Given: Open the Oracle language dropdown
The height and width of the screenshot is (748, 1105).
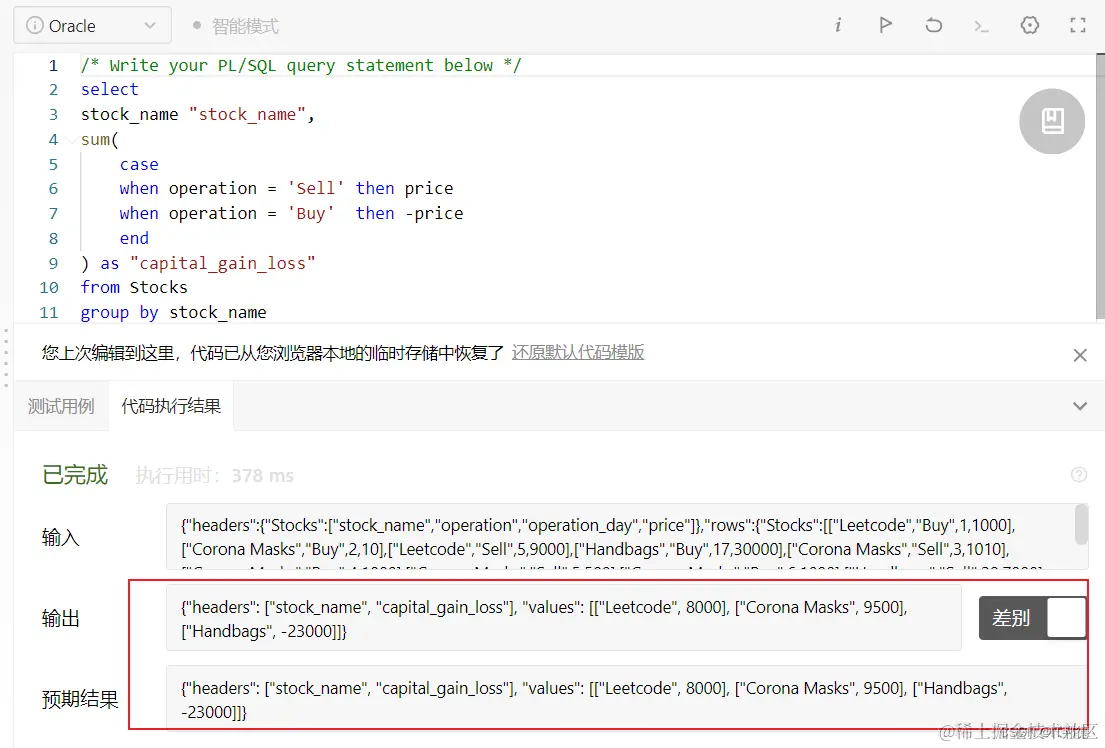Looking at the screenshot, I should 92,26.
